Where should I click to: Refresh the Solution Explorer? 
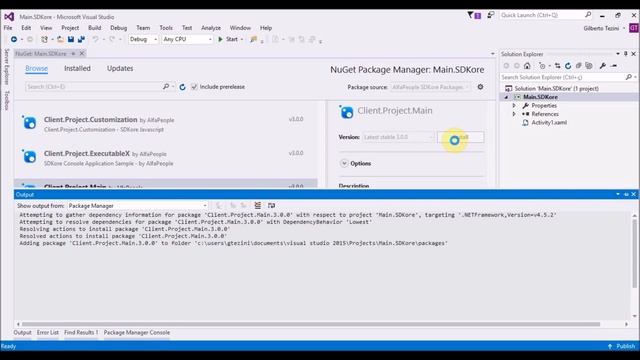568,66
